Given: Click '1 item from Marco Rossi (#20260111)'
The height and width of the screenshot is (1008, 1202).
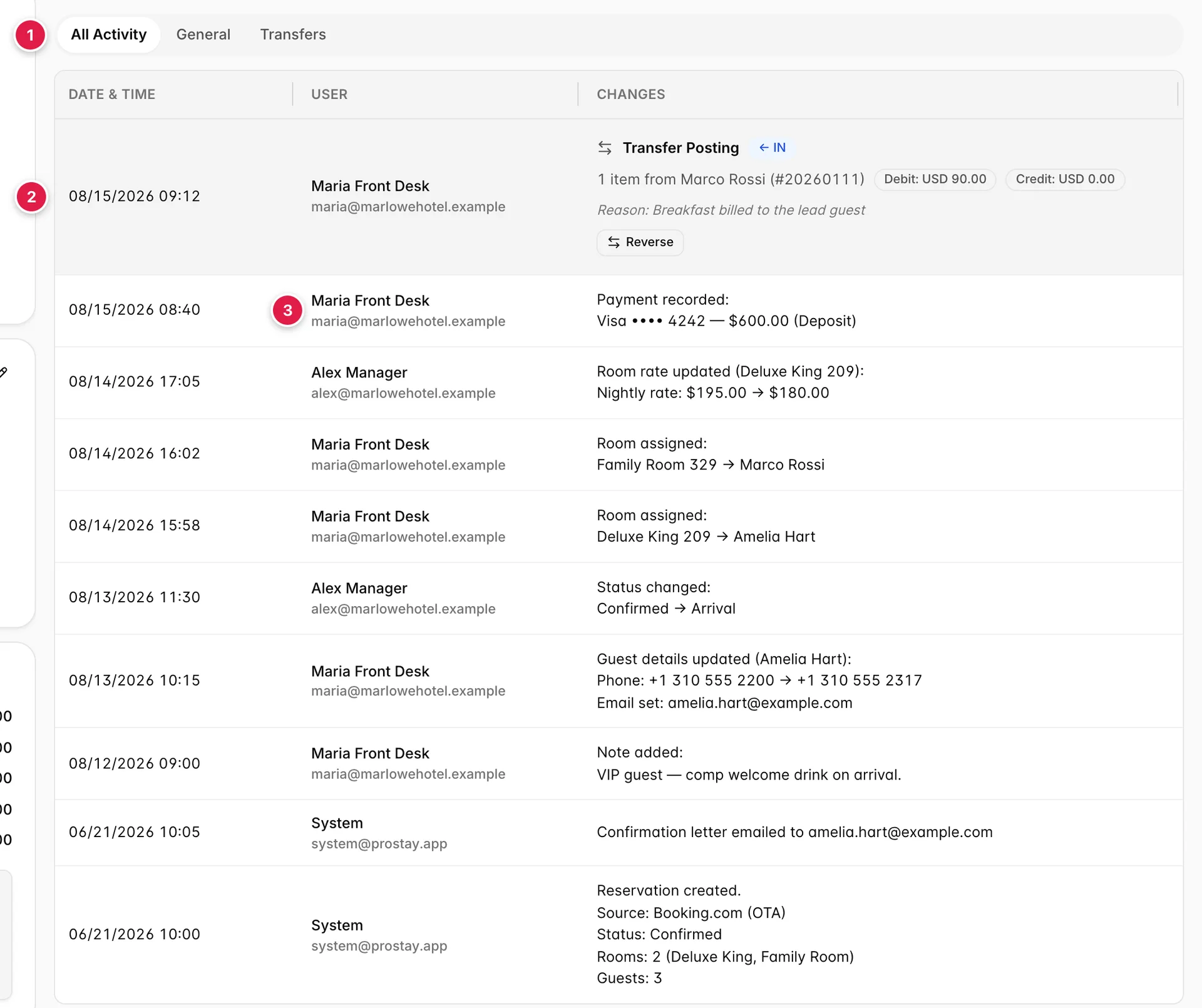Looking at the screenshot, I should click(731, 180).
